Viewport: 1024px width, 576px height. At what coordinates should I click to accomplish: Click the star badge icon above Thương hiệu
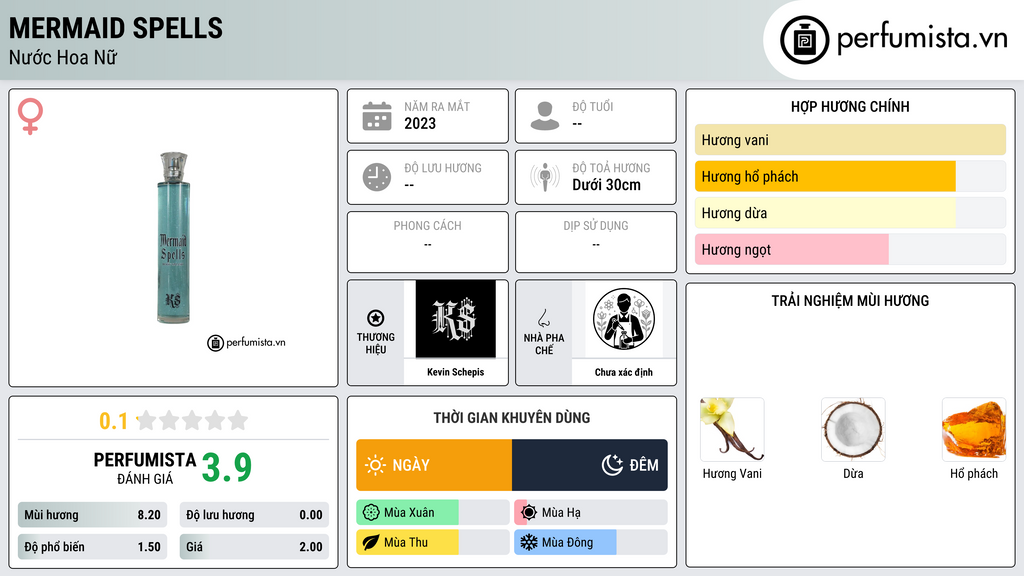(x=376, y=318)
